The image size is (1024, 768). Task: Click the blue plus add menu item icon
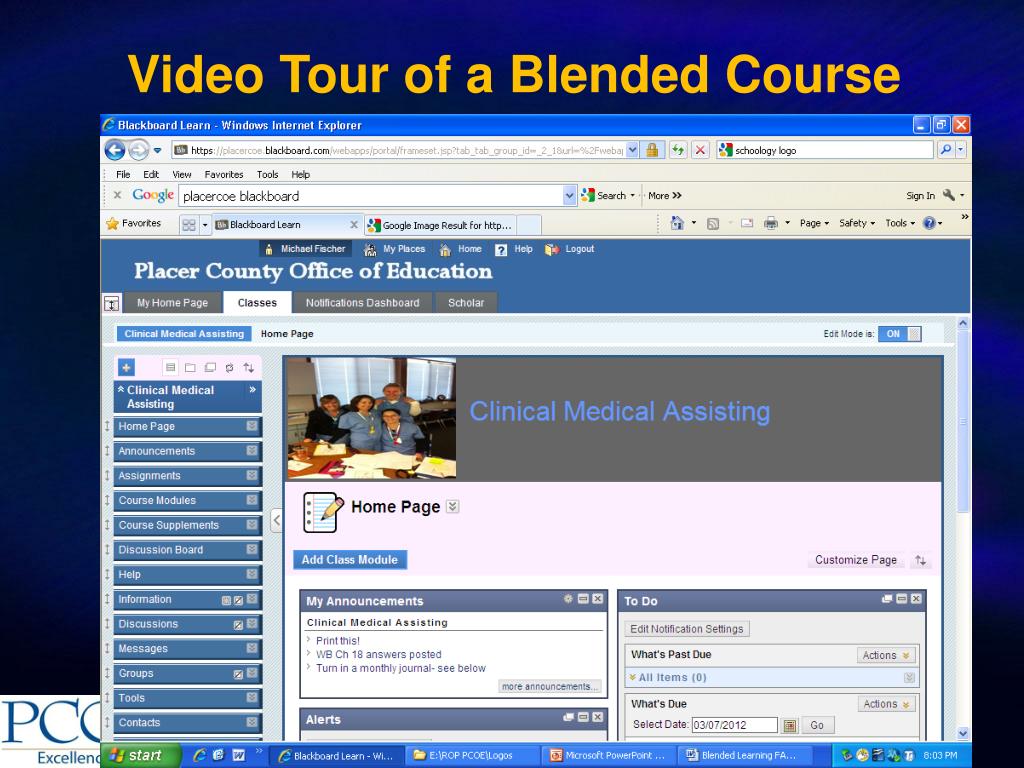click(x=127, y=367)
